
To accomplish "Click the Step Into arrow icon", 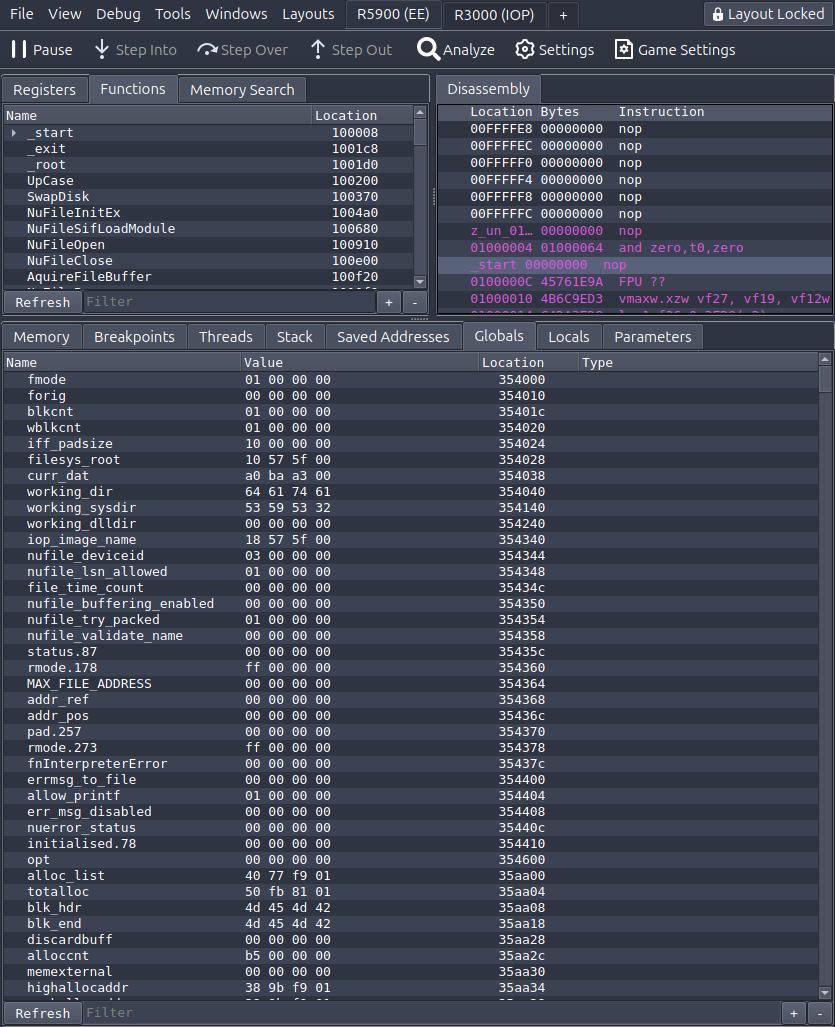I will point(102,49).
